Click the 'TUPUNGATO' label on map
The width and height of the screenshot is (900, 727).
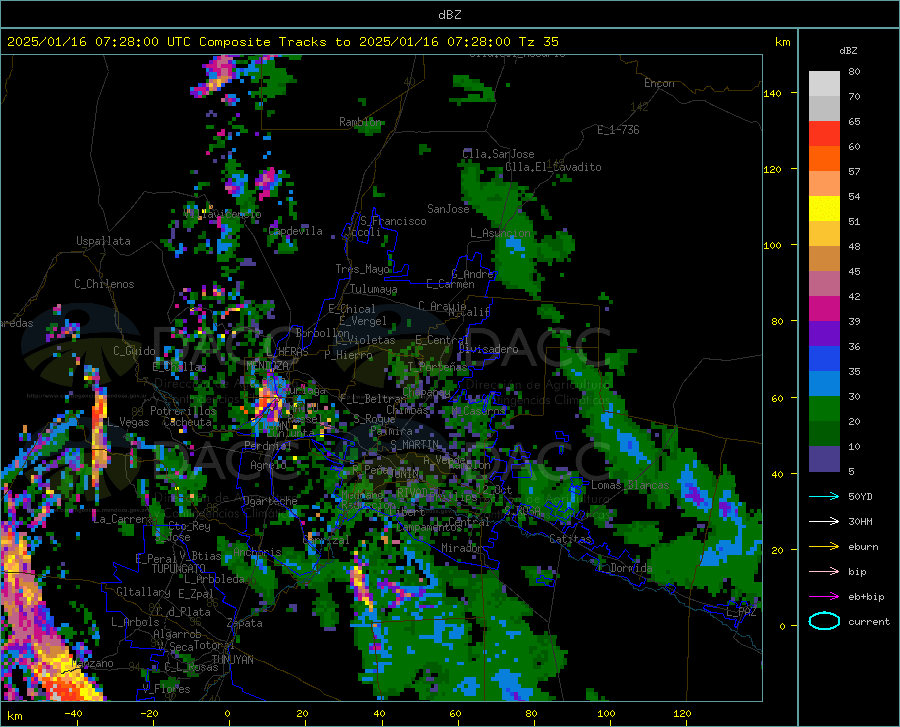(x=179, y=569)
